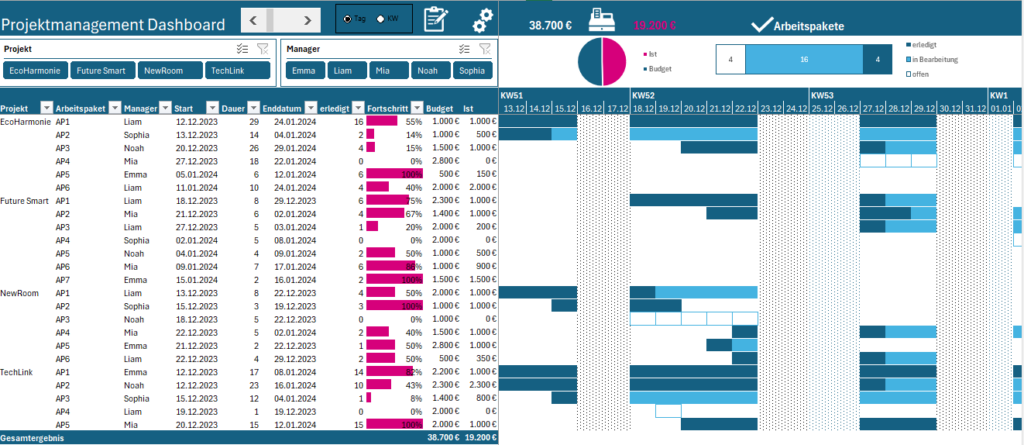Open the Projekt column filter dropdown
Image resolution: width=1024 pixels, height=445 pixels.
point(46,108)
